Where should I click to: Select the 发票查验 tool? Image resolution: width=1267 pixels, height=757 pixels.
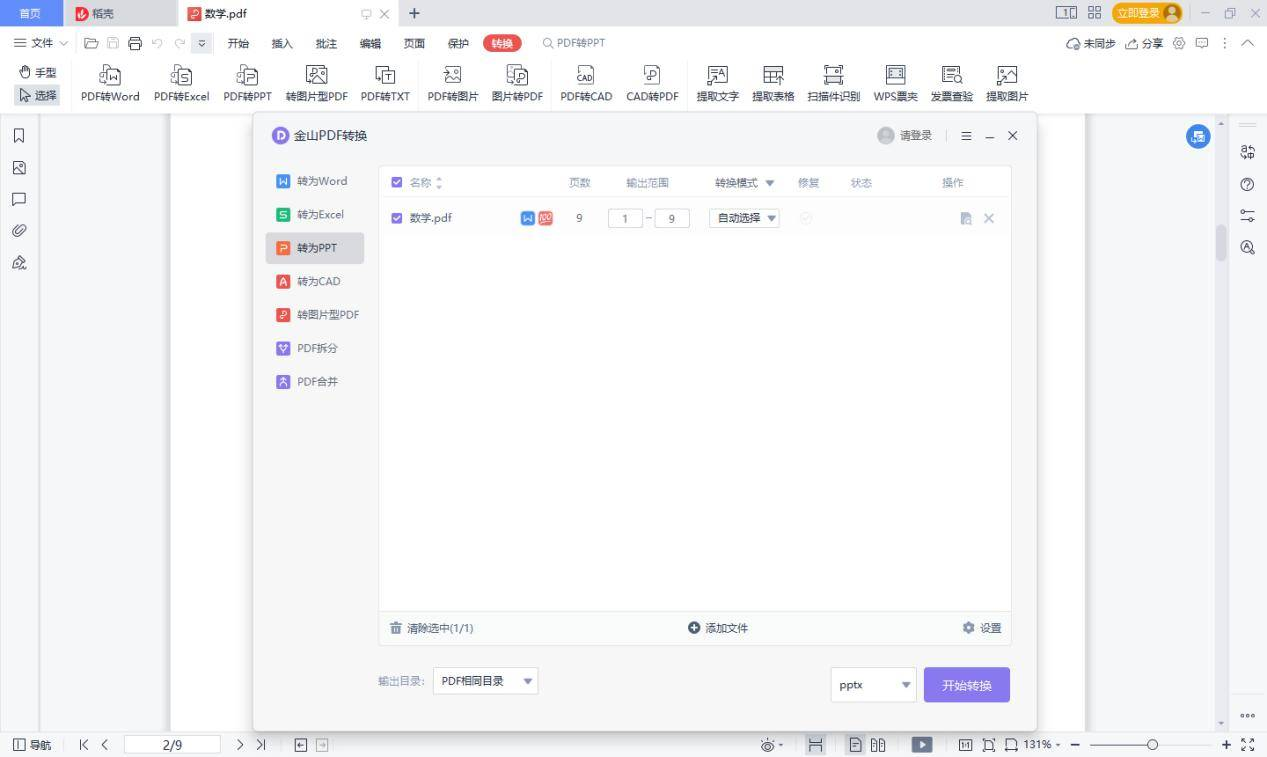pos(950,82)
